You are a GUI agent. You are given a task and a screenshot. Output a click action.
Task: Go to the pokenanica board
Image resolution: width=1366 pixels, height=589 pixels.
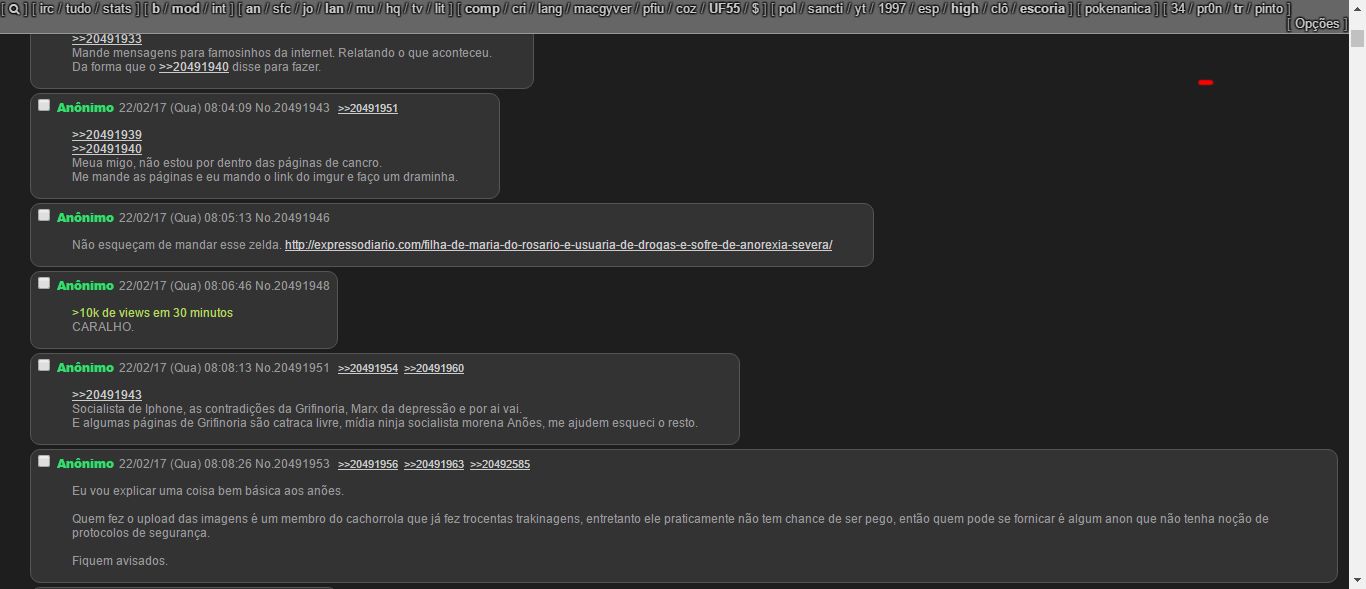1118,9
